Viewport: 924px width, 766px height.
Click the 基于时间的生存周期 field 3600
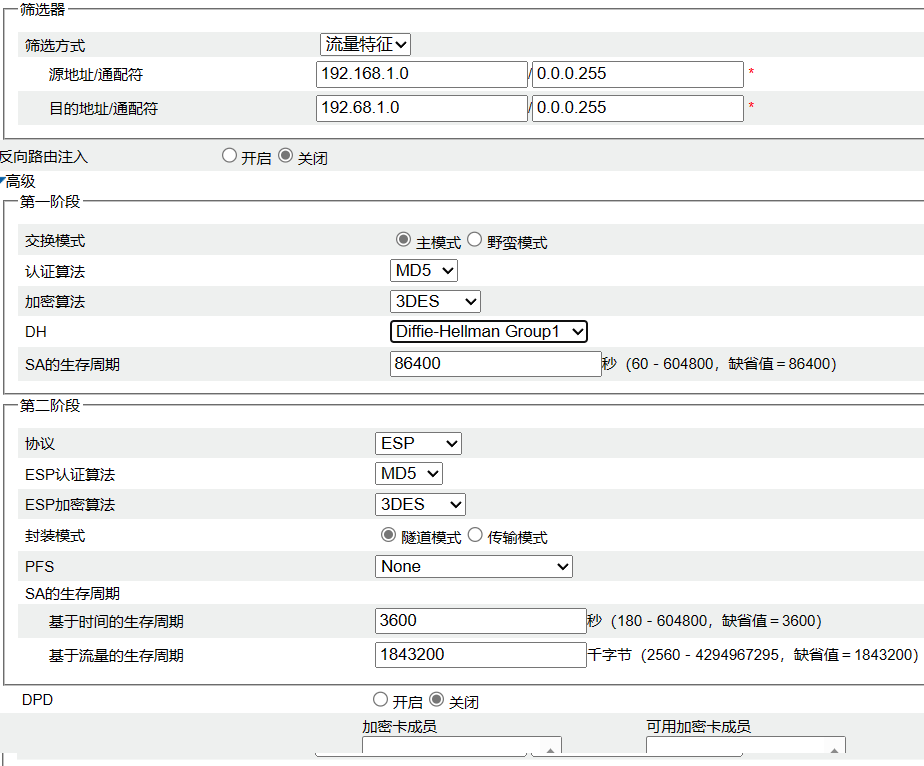(x=481, y=620)
